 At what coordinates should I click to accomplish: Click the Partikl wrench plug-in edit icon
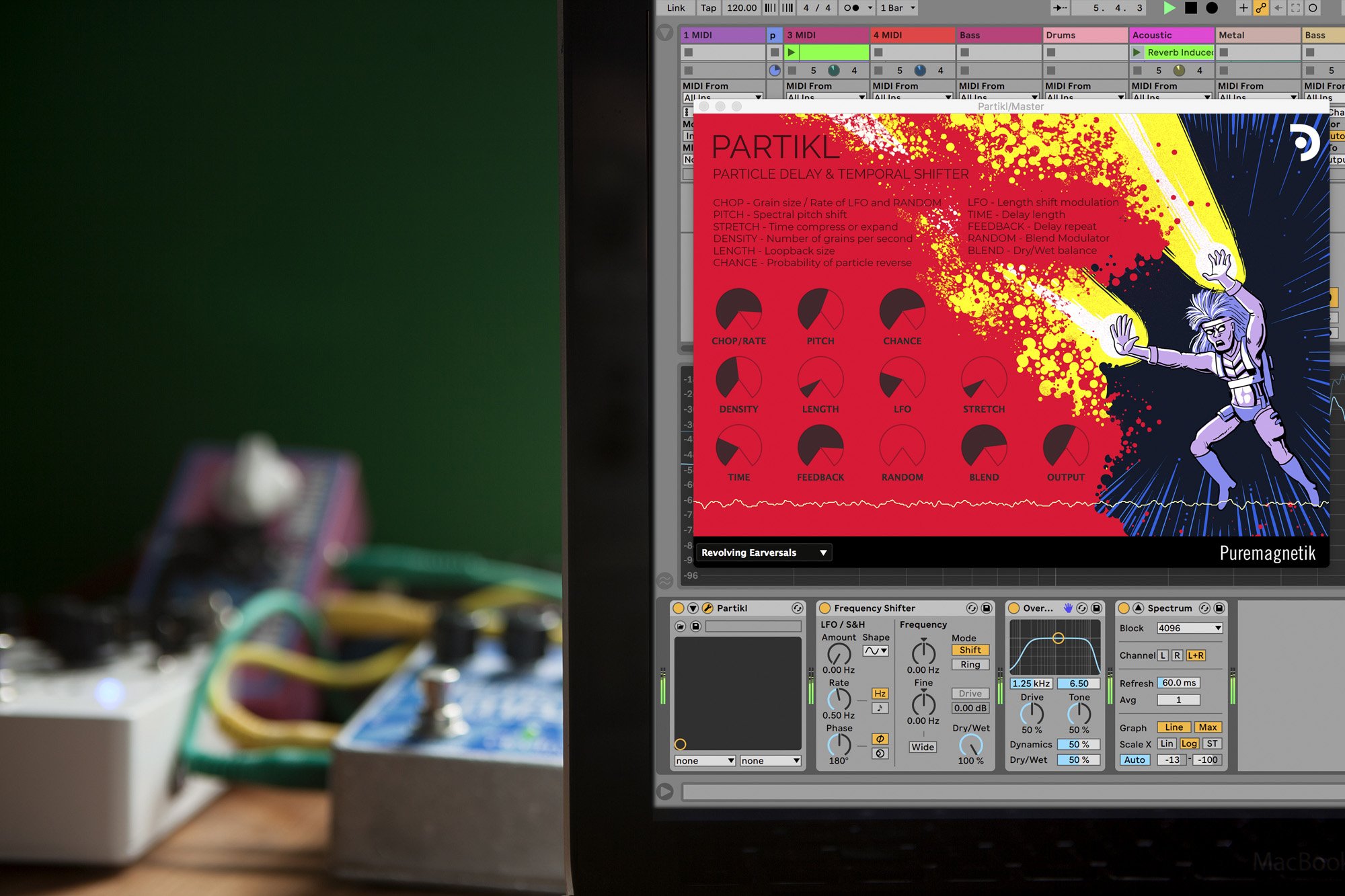707,608
